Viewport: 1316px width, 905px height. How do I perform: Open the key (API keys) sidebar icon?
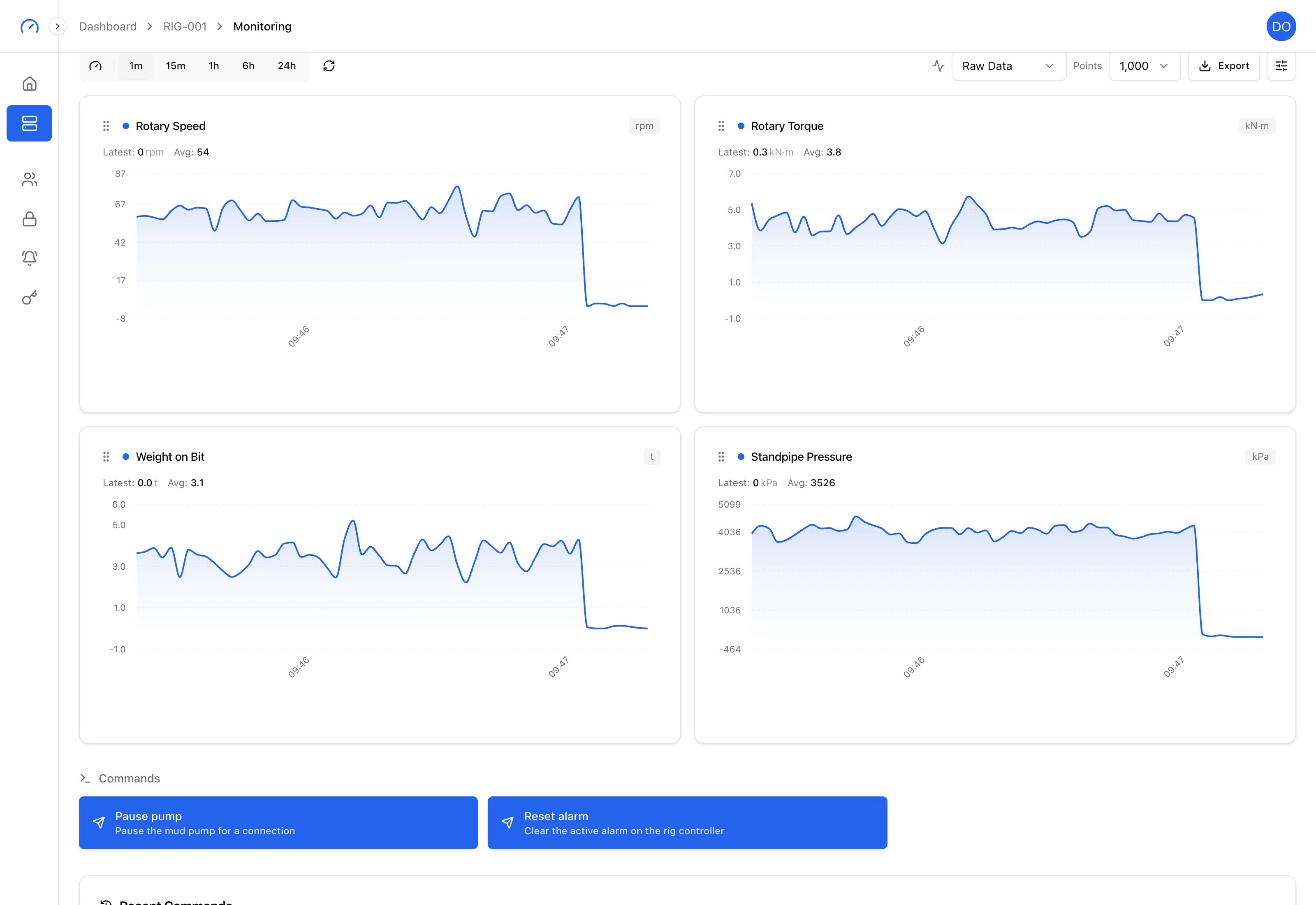click(30, 298)
